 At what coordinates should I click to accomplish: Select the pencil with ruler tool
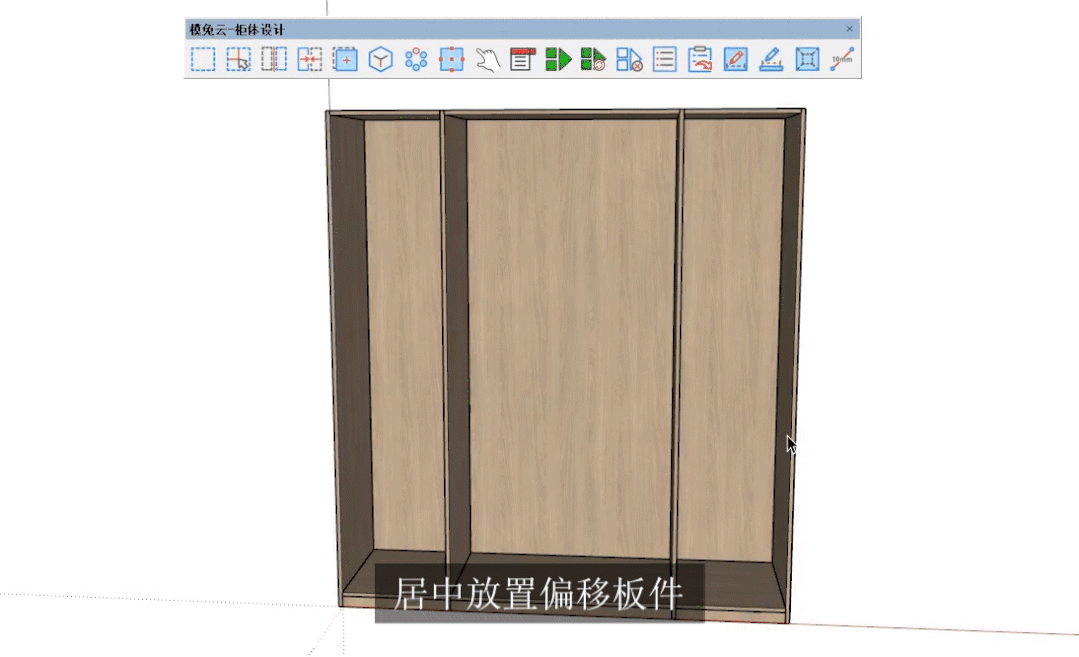pos(771,60)
